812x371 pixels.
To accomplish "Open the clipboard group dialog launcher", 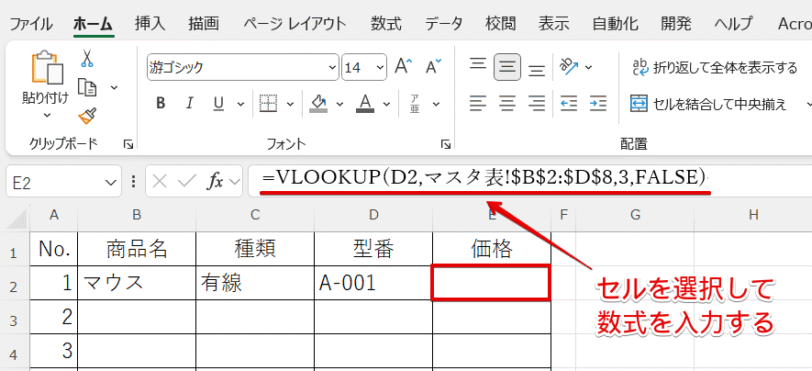I will tap(128, 146).
